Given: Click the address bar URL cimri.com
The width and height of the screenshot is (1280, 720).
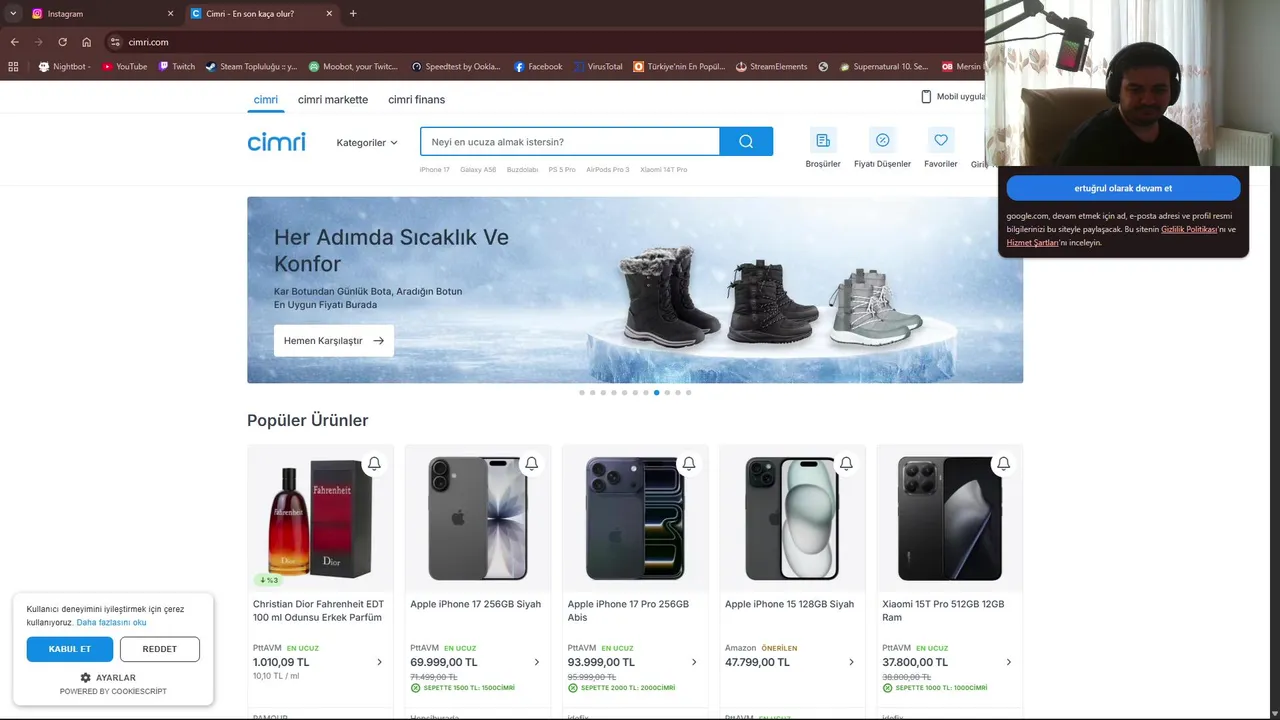Looking at the screenshot, I should point(148,42).
